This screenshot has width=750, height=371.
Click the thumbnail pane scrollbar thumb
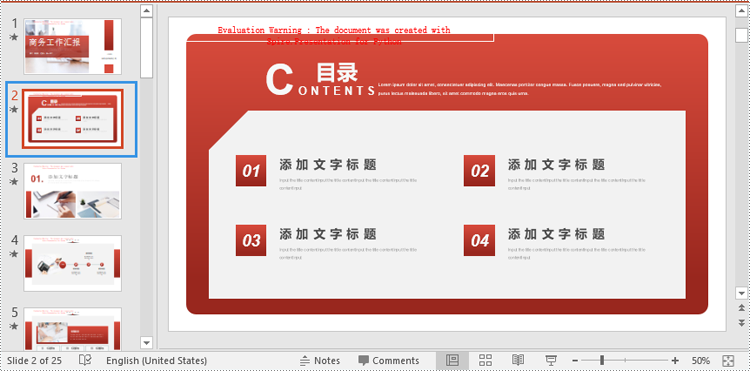coord(146,48)
